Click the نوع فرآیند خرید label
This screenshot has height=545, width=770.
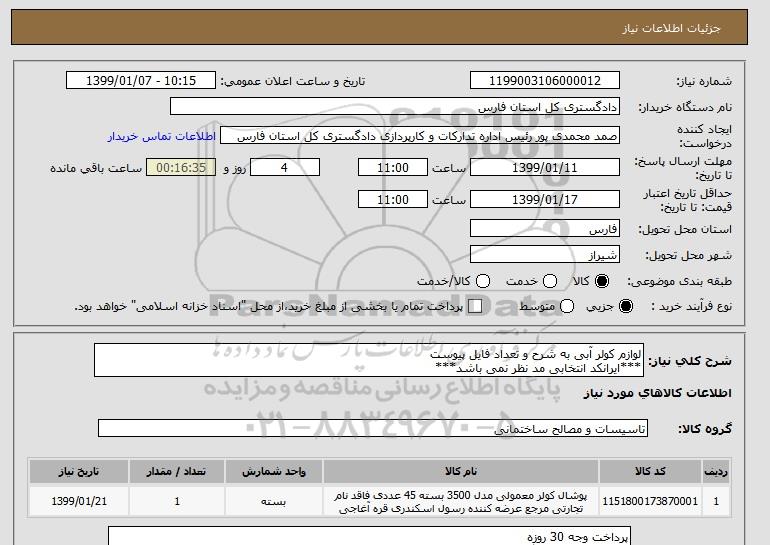pos(691,306)
